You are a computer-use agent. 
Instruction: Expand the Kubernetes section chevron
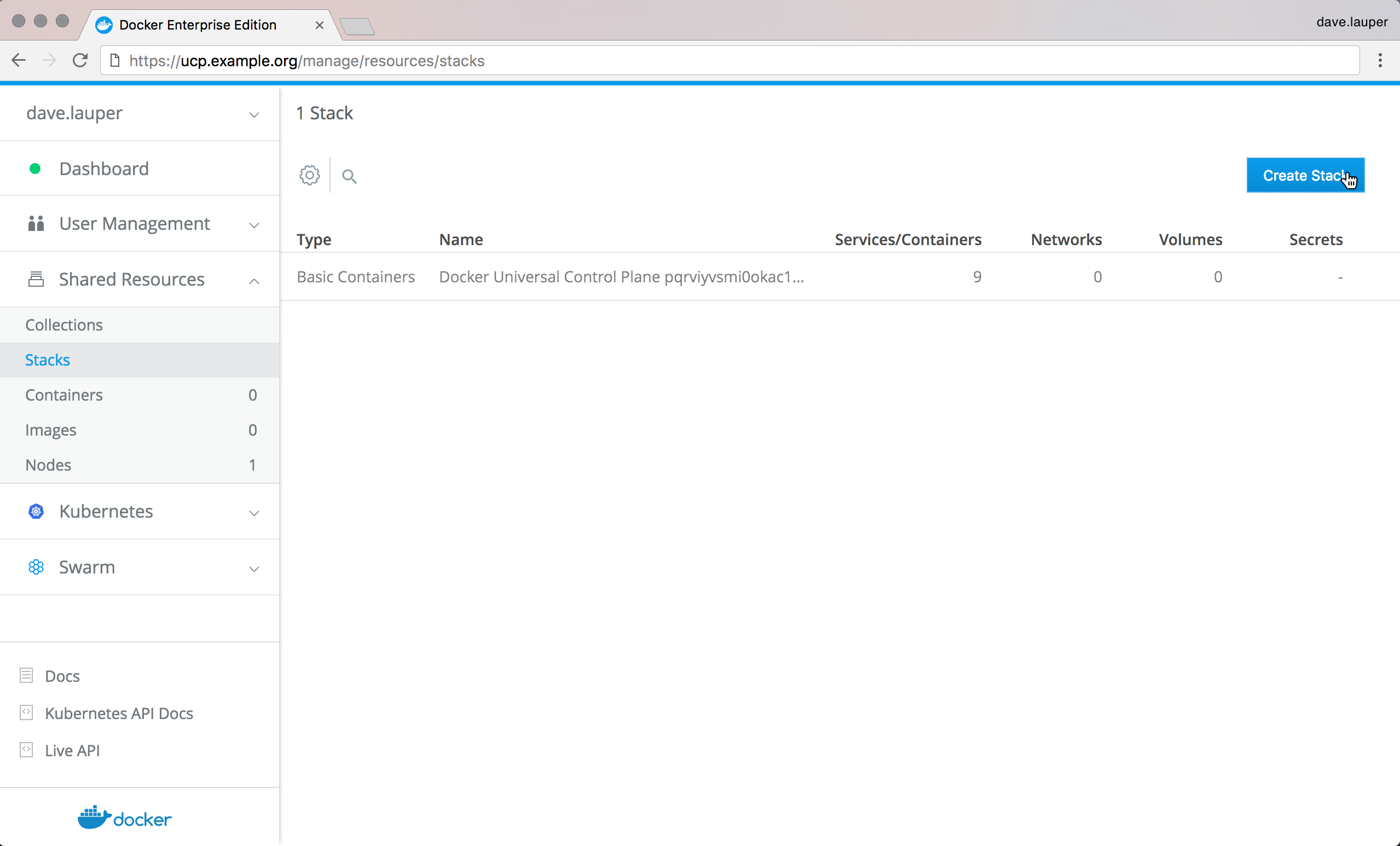coord(254,513)
